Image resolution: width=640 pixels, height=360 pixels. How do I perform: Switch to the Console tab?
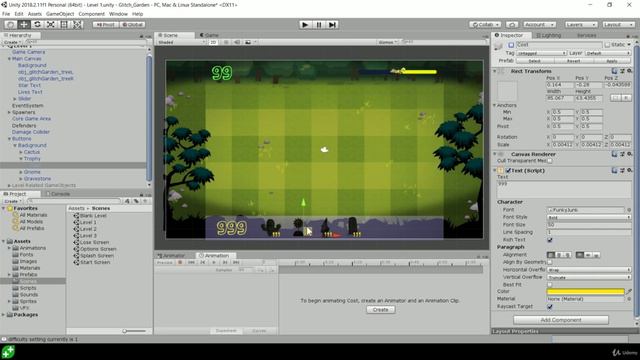tap(58, 194)
